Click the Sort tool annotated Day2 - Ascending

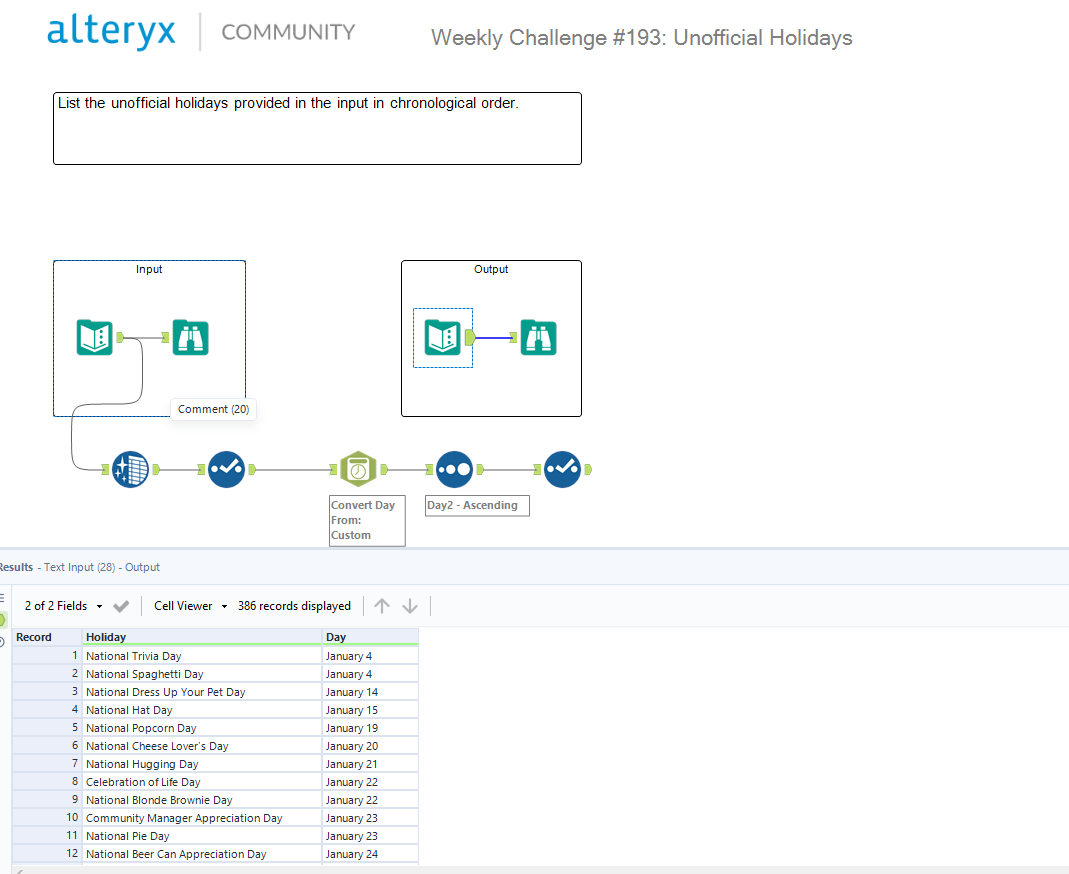[x=455, y=469]
